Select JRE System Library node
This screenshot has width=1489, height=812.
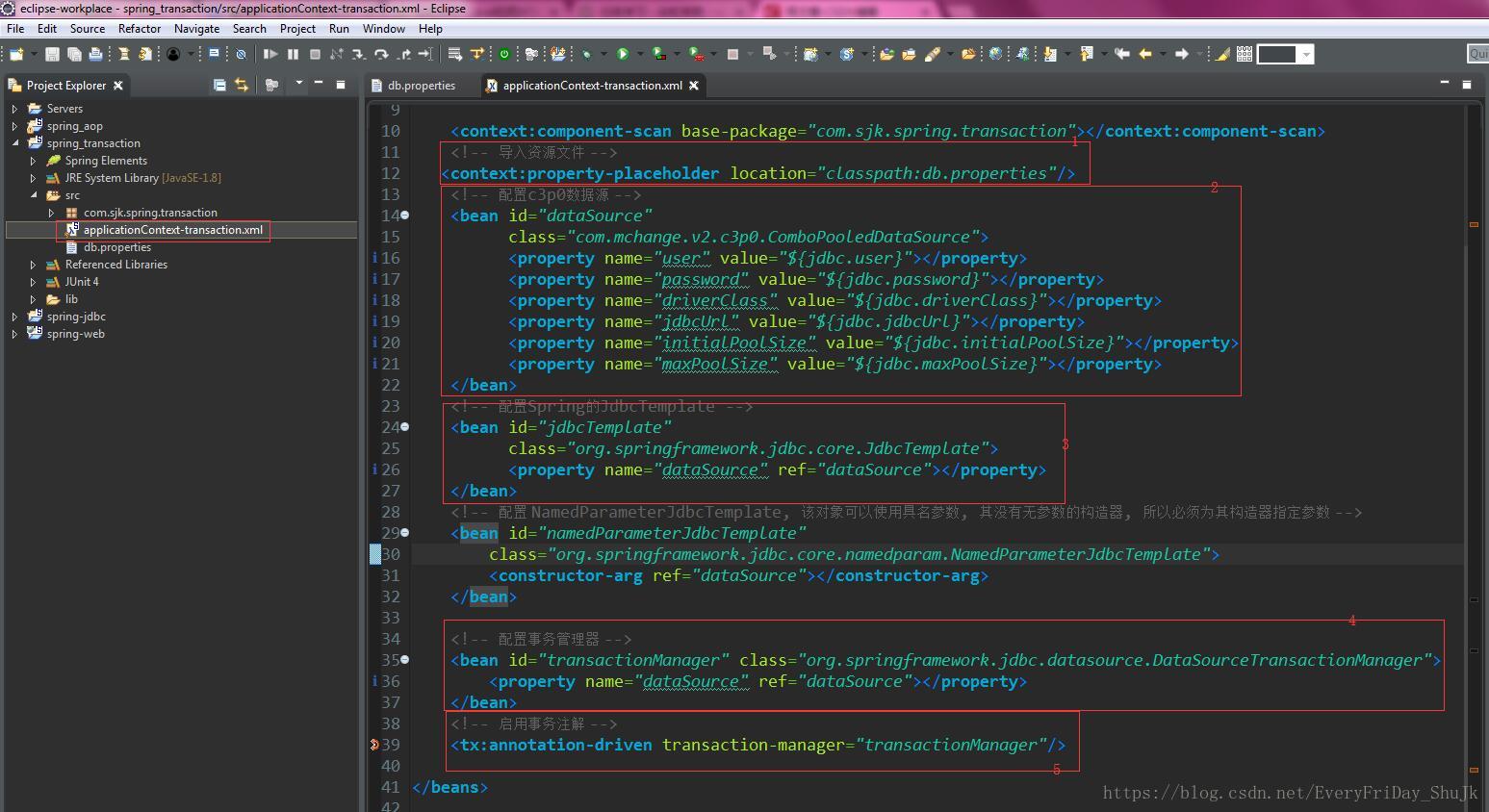point(142,178)
